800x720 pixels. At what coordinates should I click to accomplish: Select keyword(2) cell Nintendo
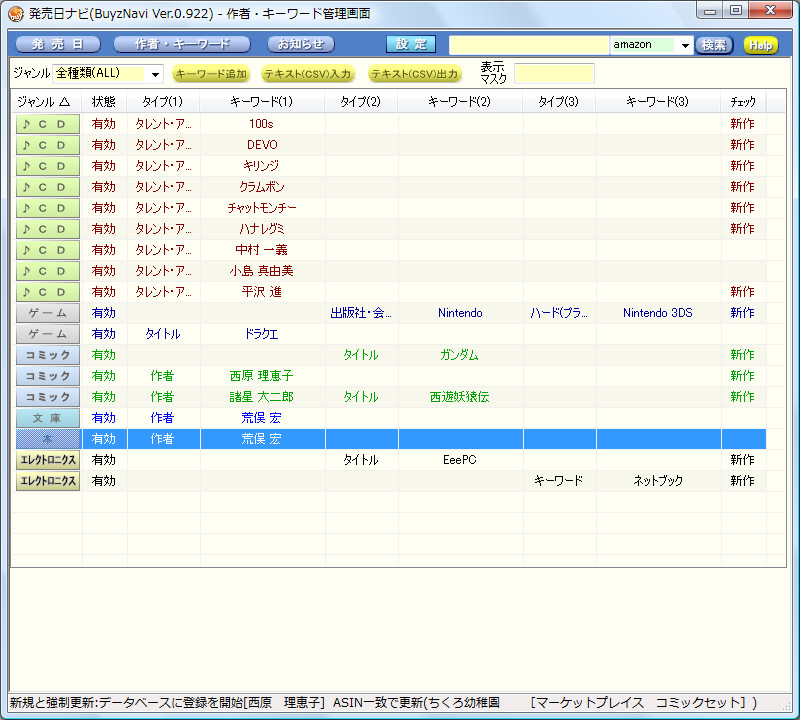[460, 313]
